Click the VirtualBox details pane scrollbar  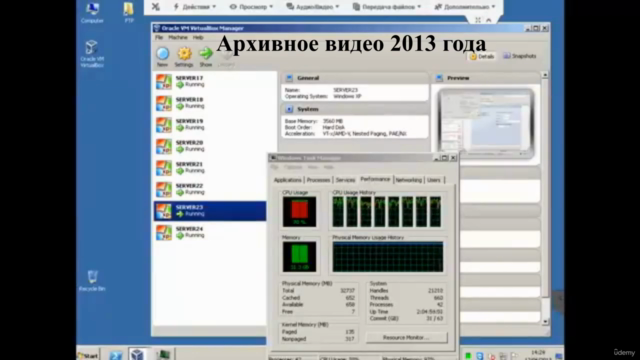point(545,187)
